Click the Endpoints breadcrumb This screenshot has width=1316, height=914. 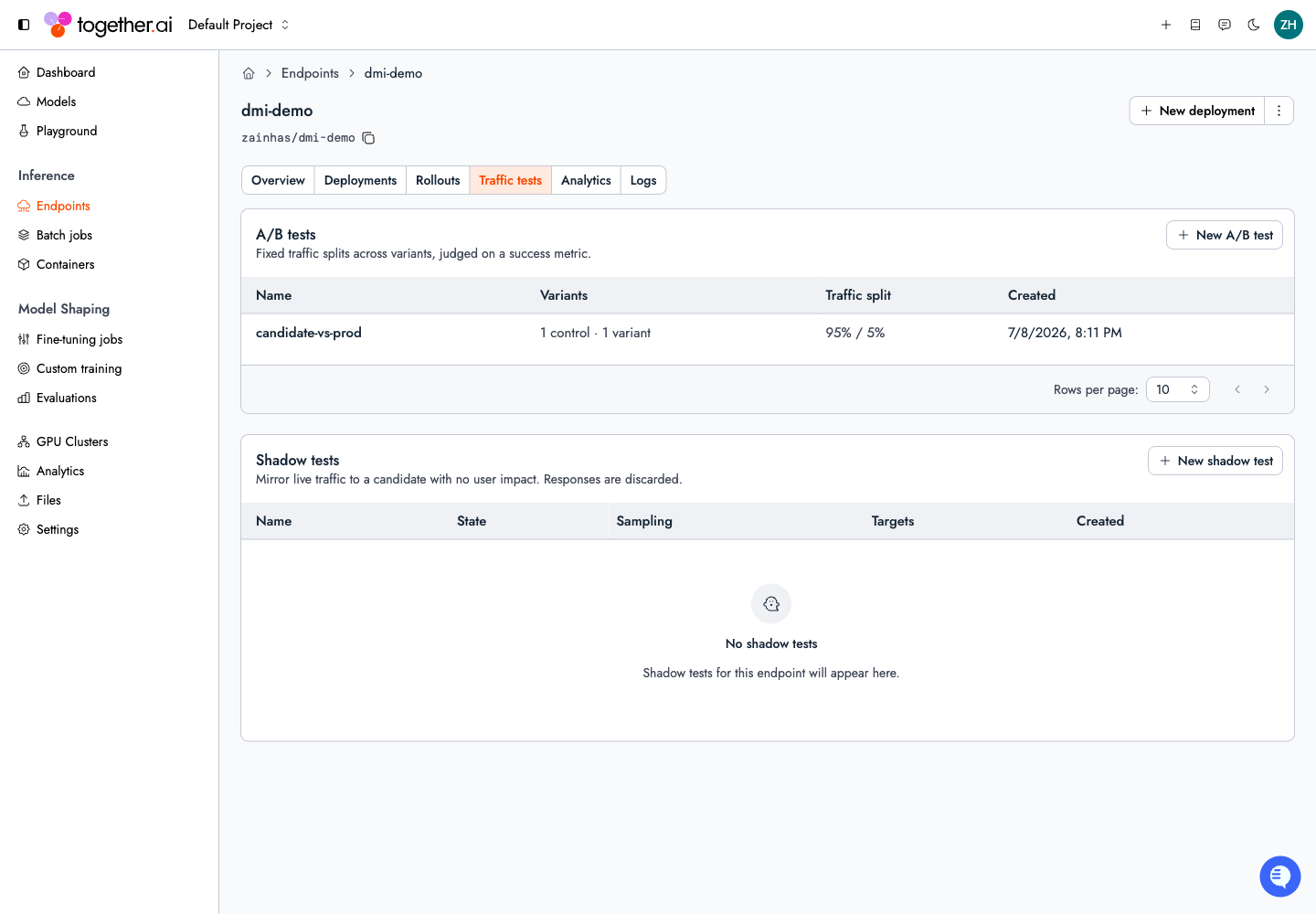310,73
